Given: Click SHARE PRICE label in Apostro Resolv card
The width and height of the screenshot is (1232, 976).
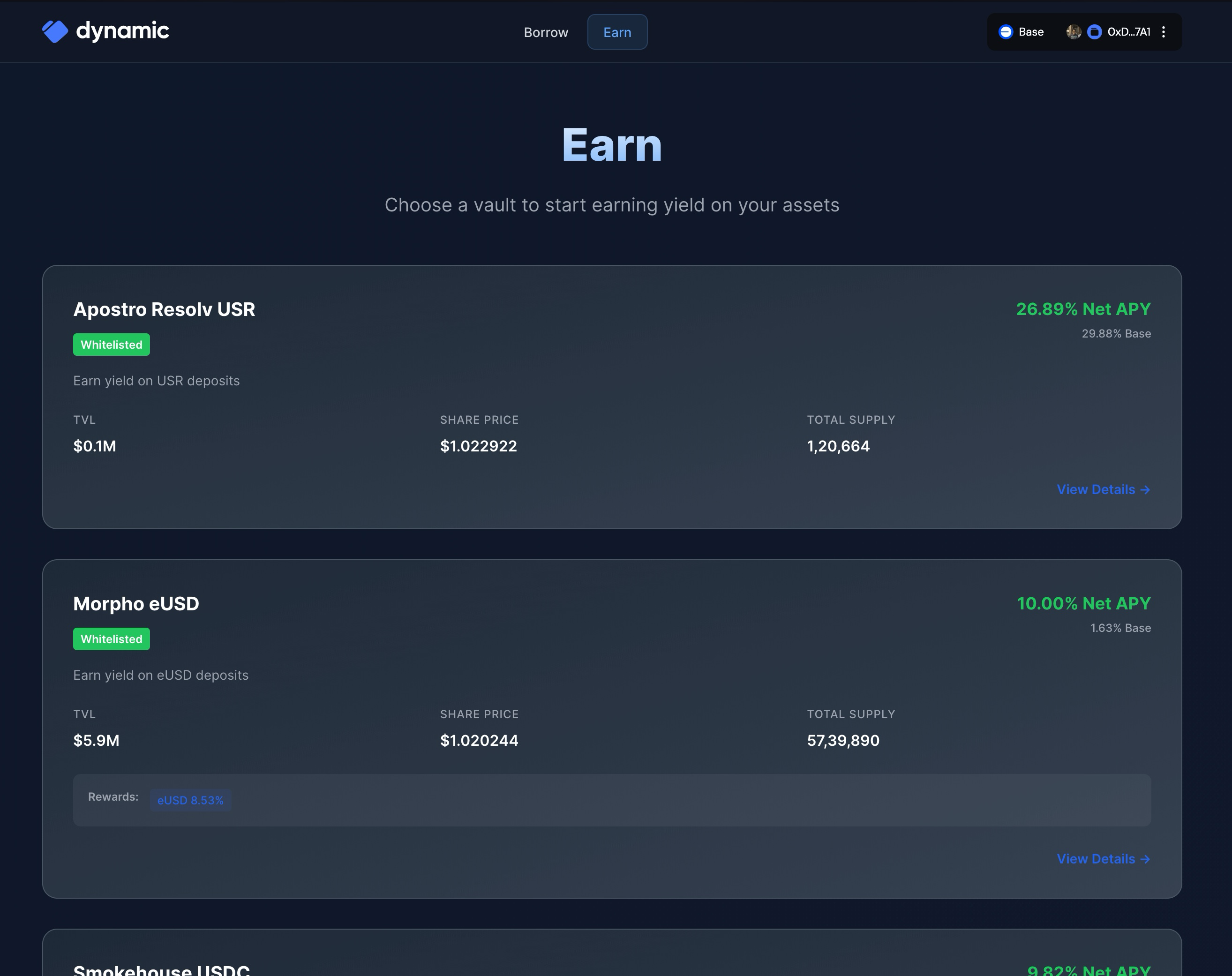Looking at the screenshot, I should pos(480,420).
